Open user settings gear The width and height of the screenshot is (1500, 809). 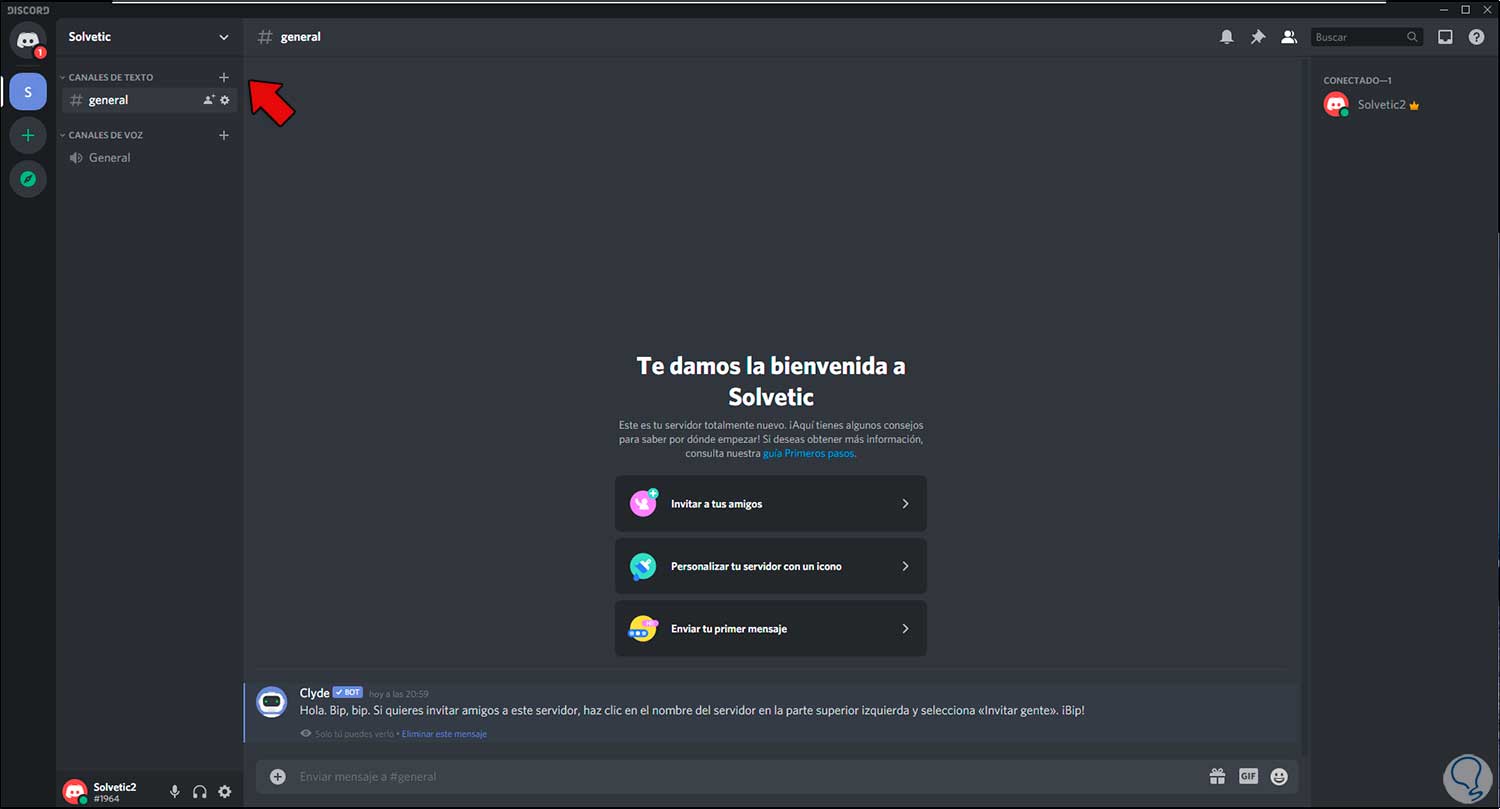coord(225,792)
